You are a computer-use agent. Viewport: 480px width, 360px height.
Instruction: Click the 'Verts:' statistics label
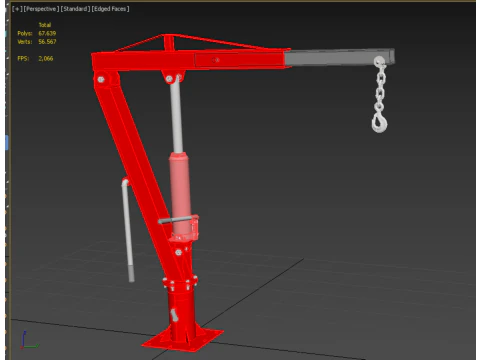point(25,42)
